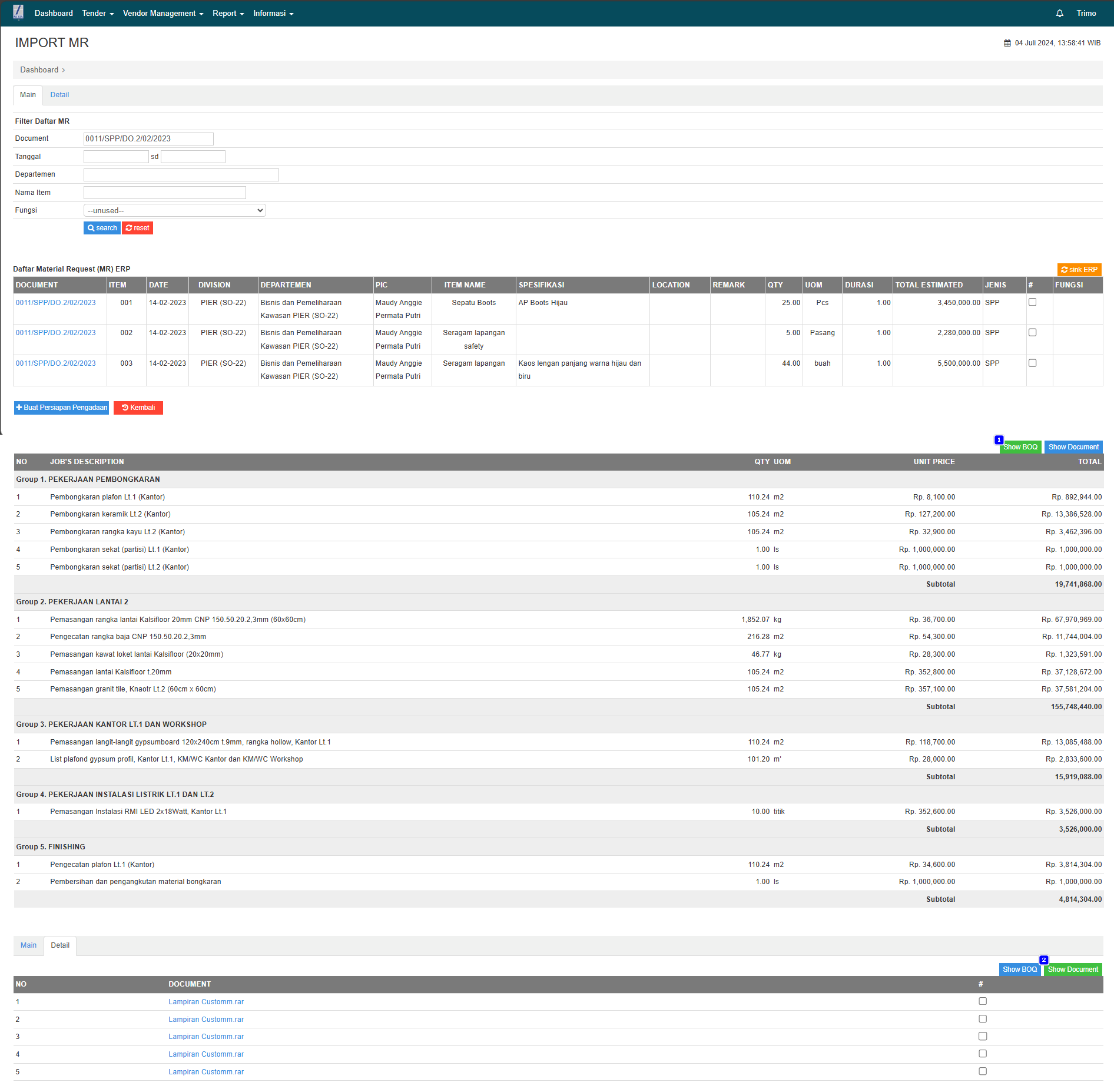Expand the Vendor Management dropdown
Screen dimensions: 1114x1092
pyautogui.click(x=163, y=14)
